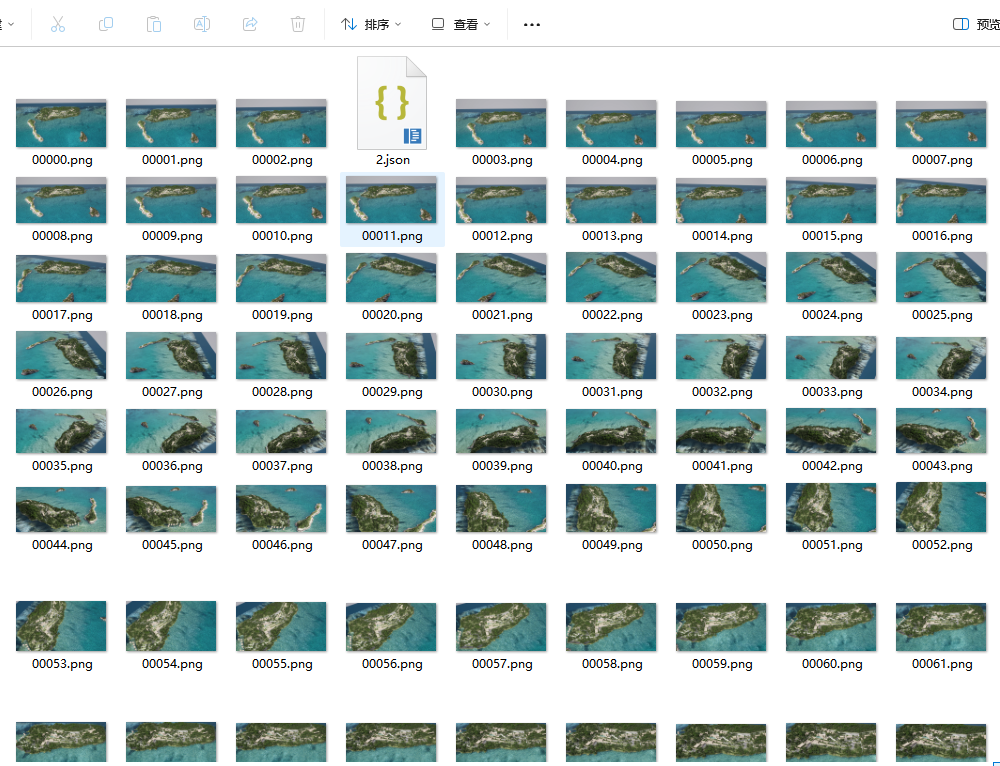The width and height of the screenshot is (1000, 766).
Task: Select thumbnail of 00005.png
Action: 721,124
